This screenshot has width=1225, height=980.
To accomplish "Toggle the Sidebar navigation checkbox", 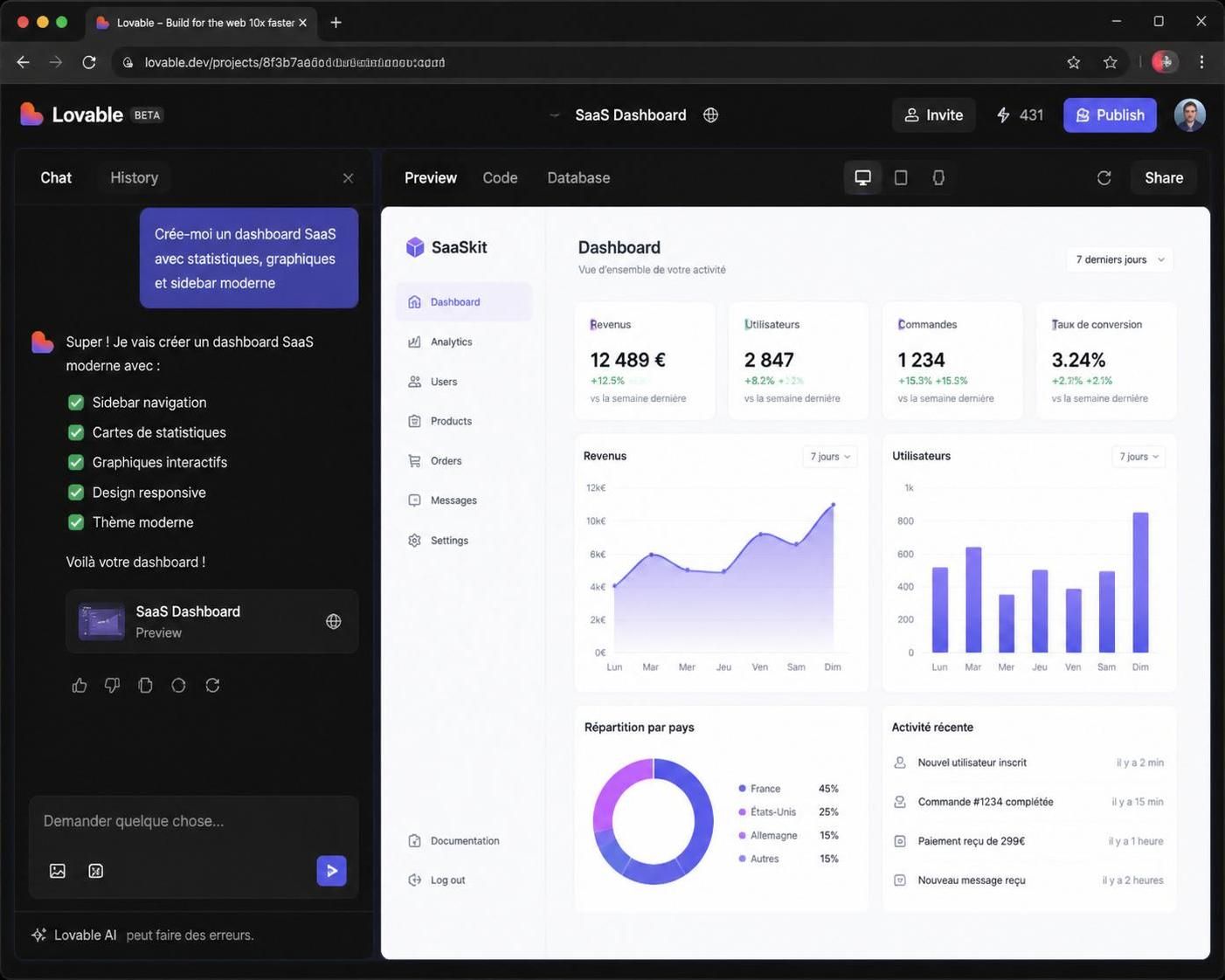I will click(x=76, y=403).
